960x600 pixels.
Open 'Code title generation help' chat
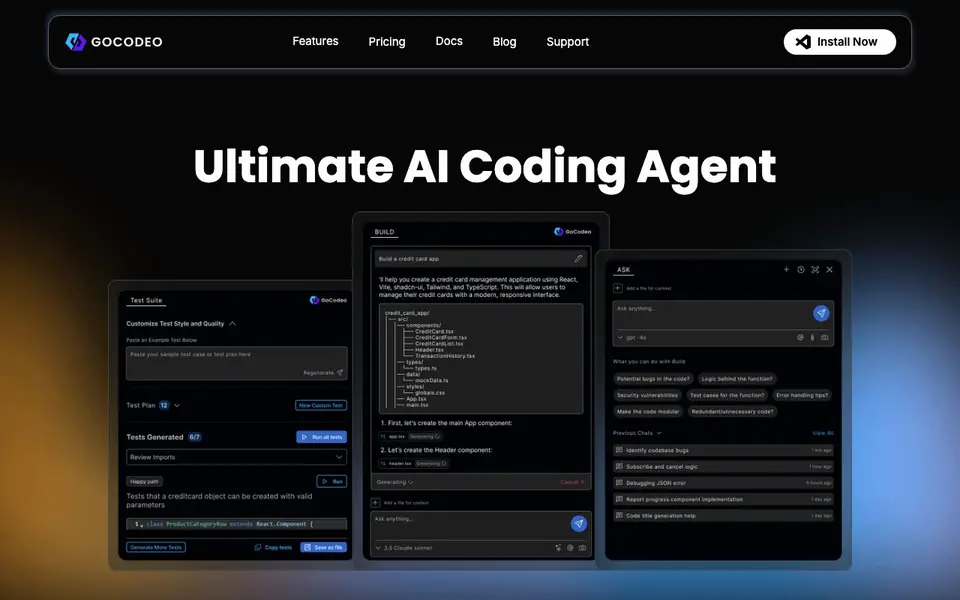tap(723, 516)
